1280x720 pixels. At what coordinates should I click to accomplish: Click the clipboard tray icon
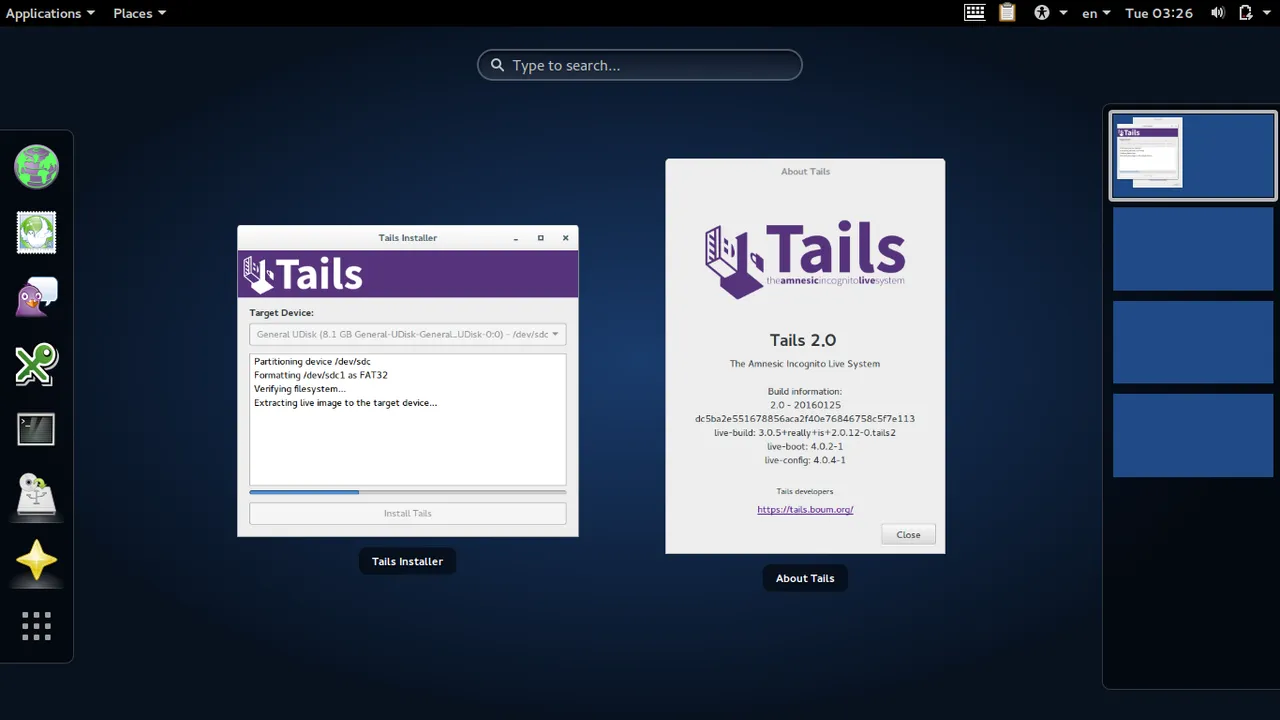click(x=1007, y=13)
